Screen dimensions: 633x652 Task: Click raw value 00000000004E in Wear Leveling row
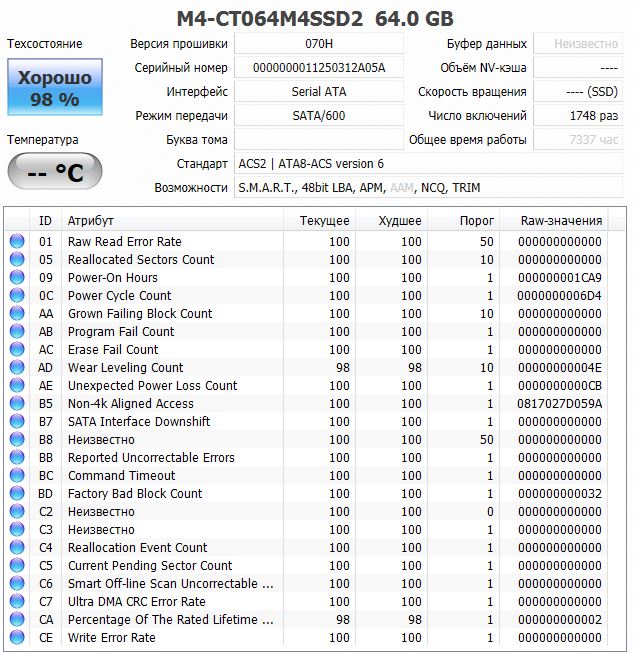click(560, 368)
